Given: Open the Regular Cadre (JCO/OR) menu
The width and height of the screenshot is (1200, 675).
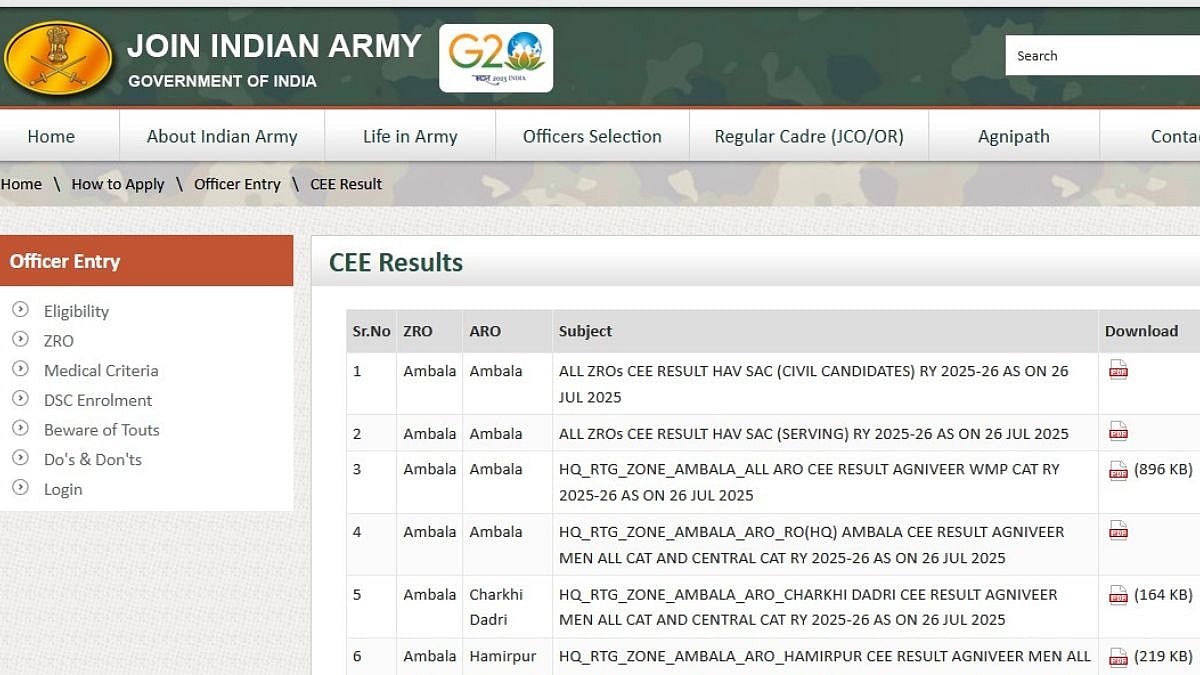Looking at the screenshot, I should 808,136.
